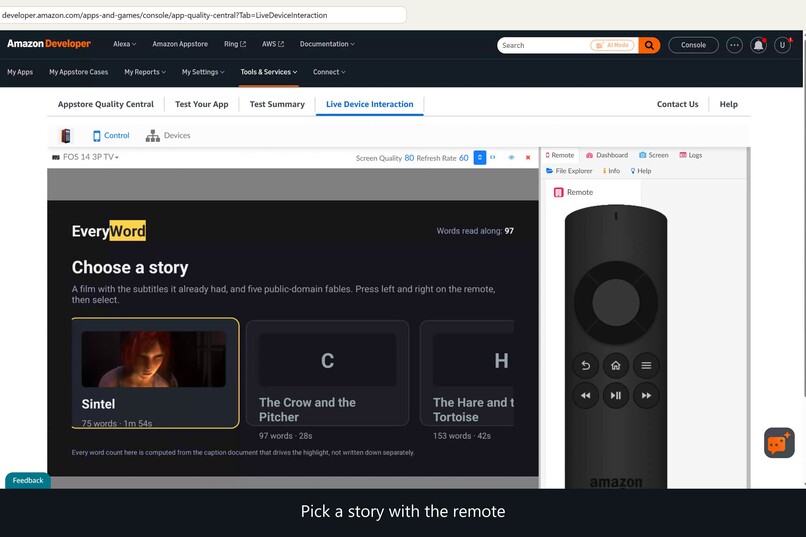Open the Test Your App tab
Image resolution: width=806 pixels, height=537 pixels.
pyautogui.click(x=202, y=104)
